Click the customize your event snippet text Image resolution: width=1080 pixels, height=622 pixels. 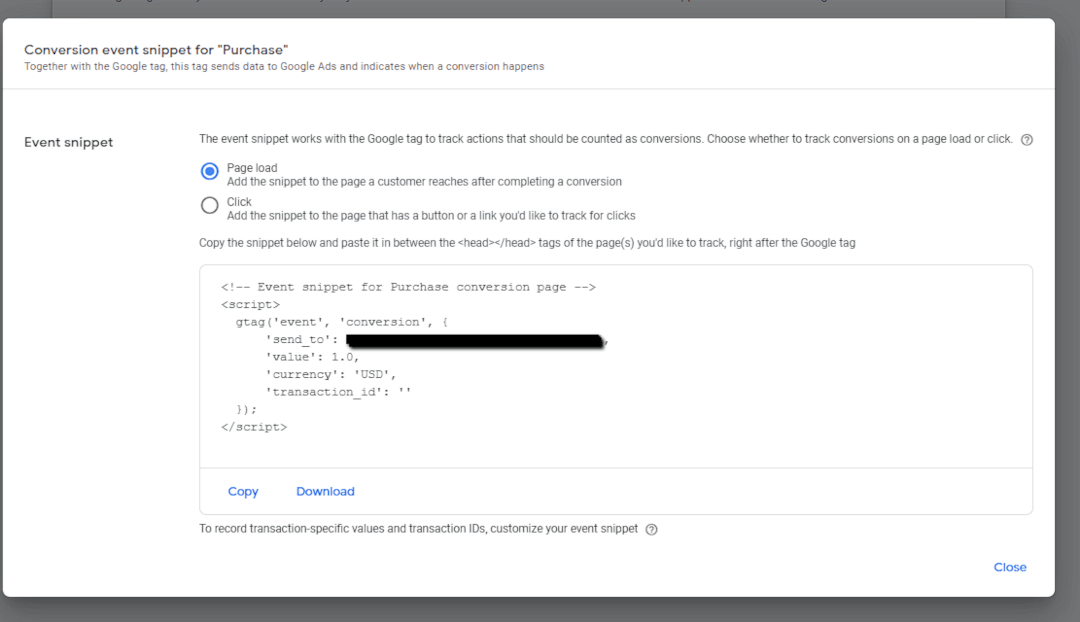click(x=568, y=528)
